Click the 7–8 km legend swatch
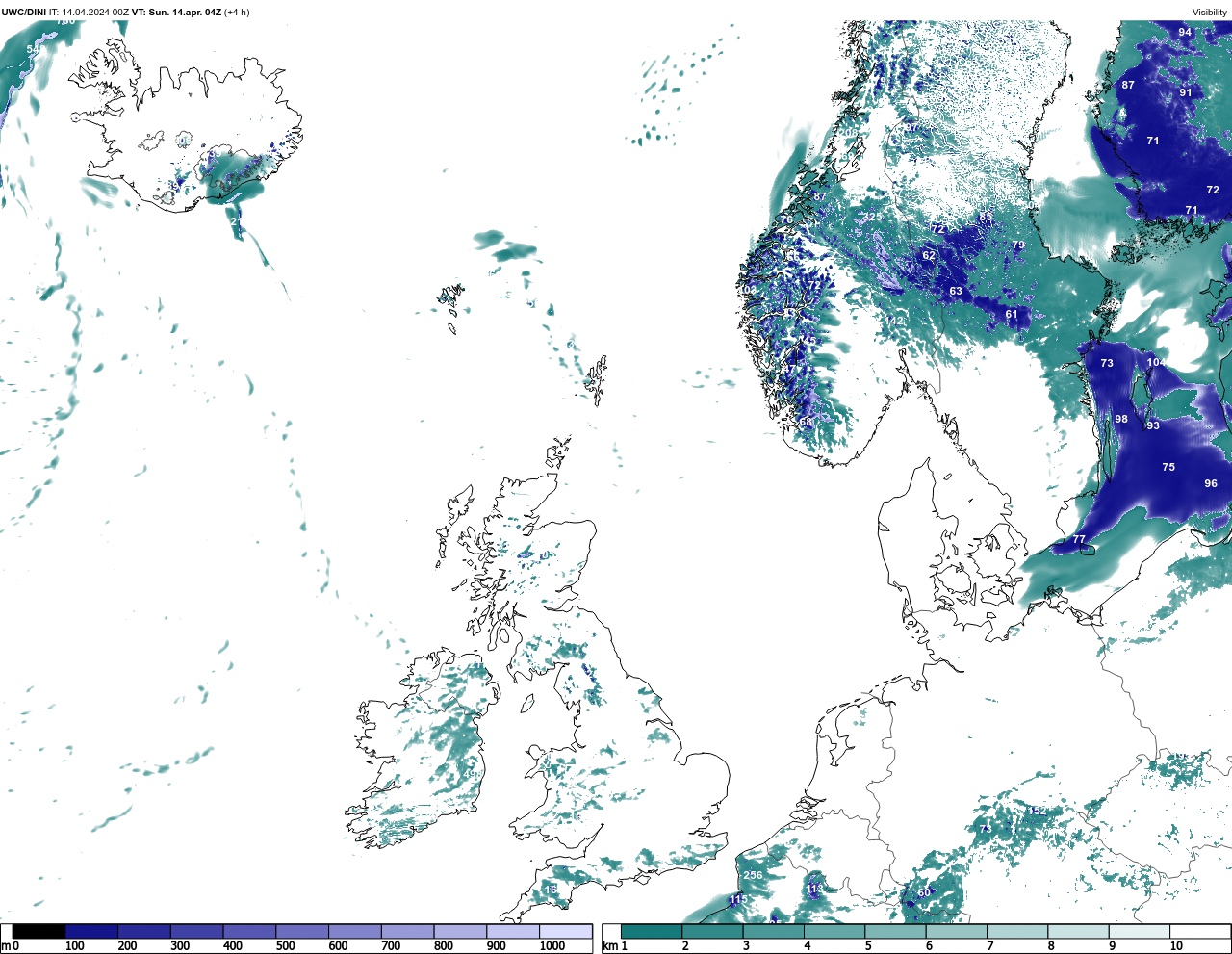Viewport: 1232px width, 954px height. coord(1017,931)
